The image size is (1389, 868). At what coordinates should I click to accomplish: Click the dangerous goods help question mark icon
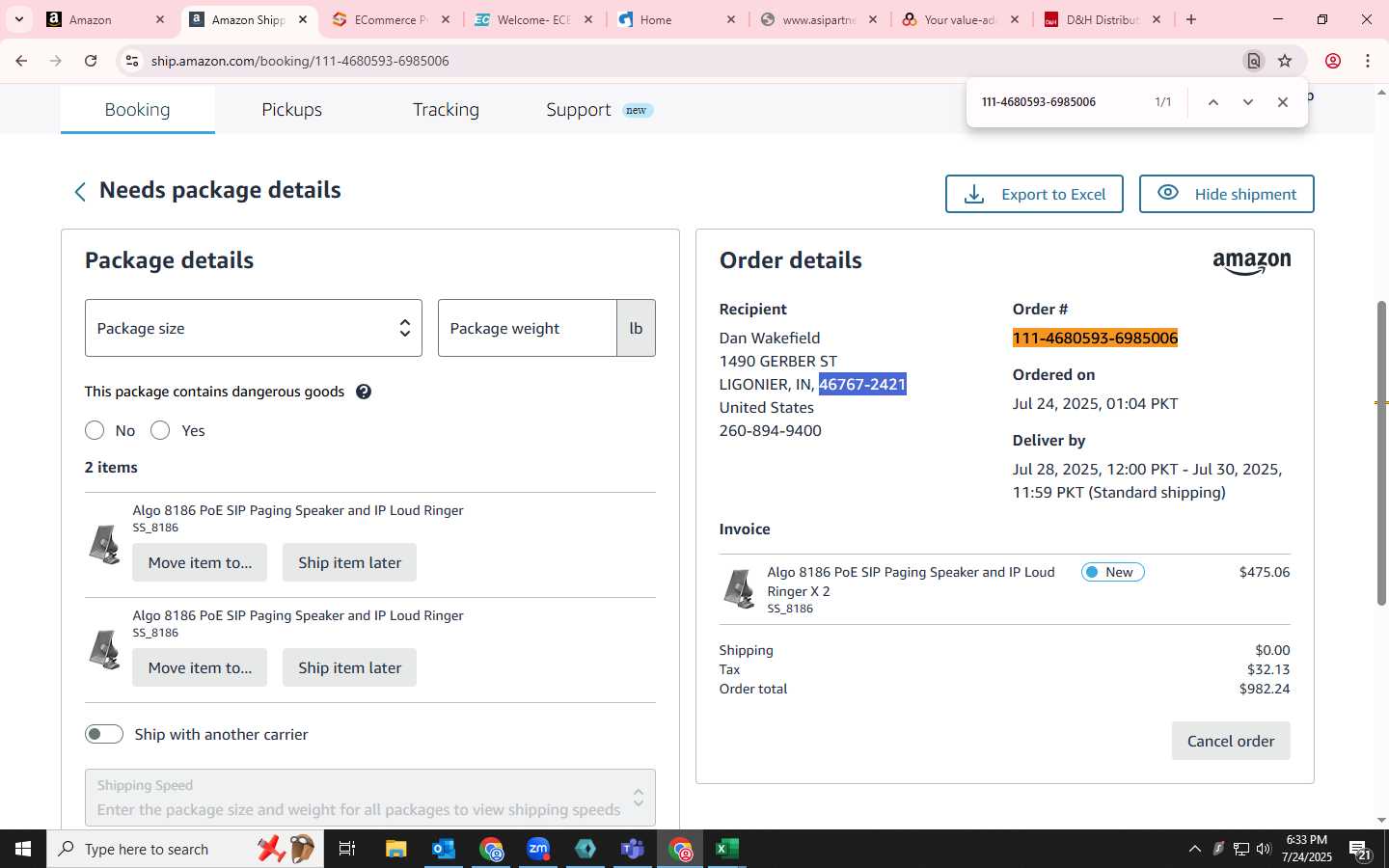tap(364, 392)
